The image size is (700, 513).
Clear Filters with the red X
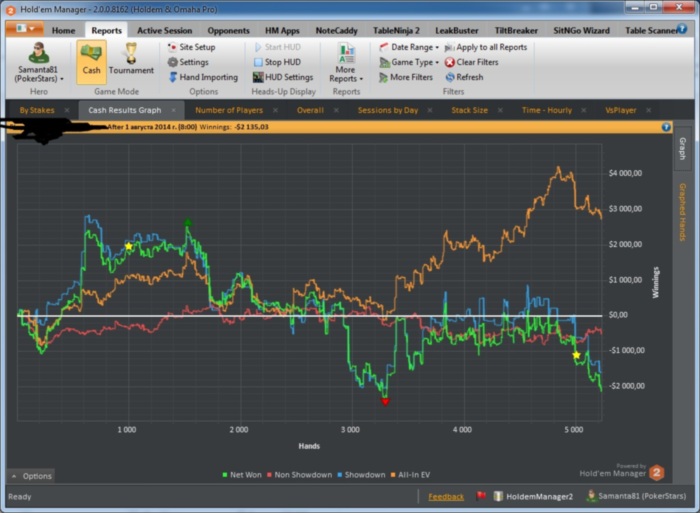[471, 62]
